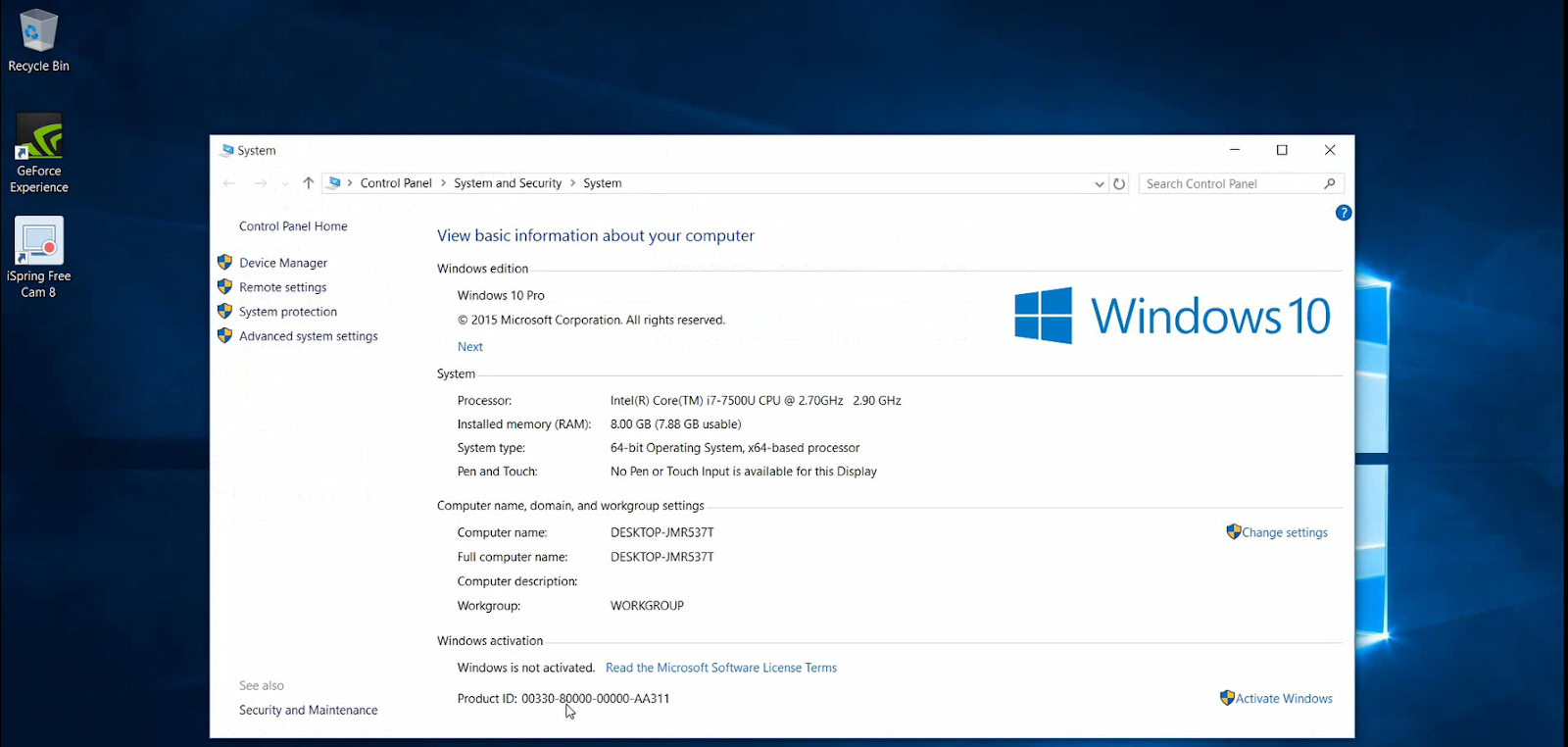Click the shield icon beside Device Manager
Image resolution: width=1568 pixels, height=747 pixels.
coord(224,263)
